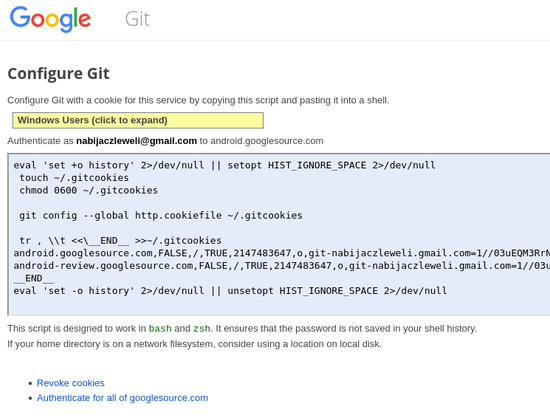Click the __END__ marker line

(34, 278)
